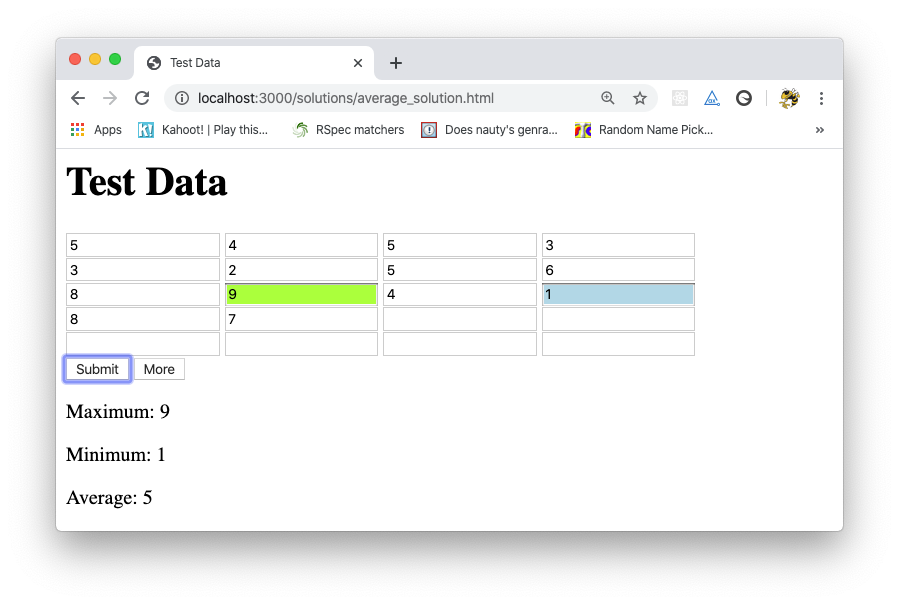Click the More button
This screenshot has width=899, height=605.
(159, 369)
